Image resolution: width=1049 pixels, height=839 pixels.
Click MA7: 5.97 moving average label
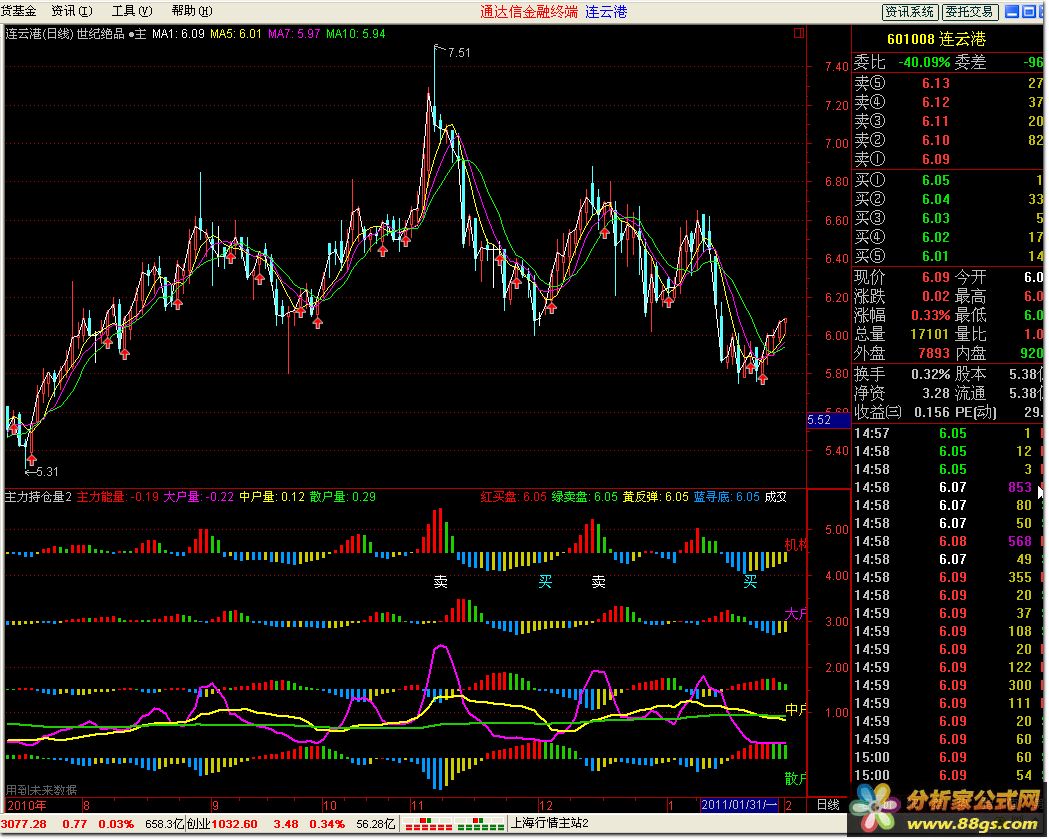(x=294, y=33)
